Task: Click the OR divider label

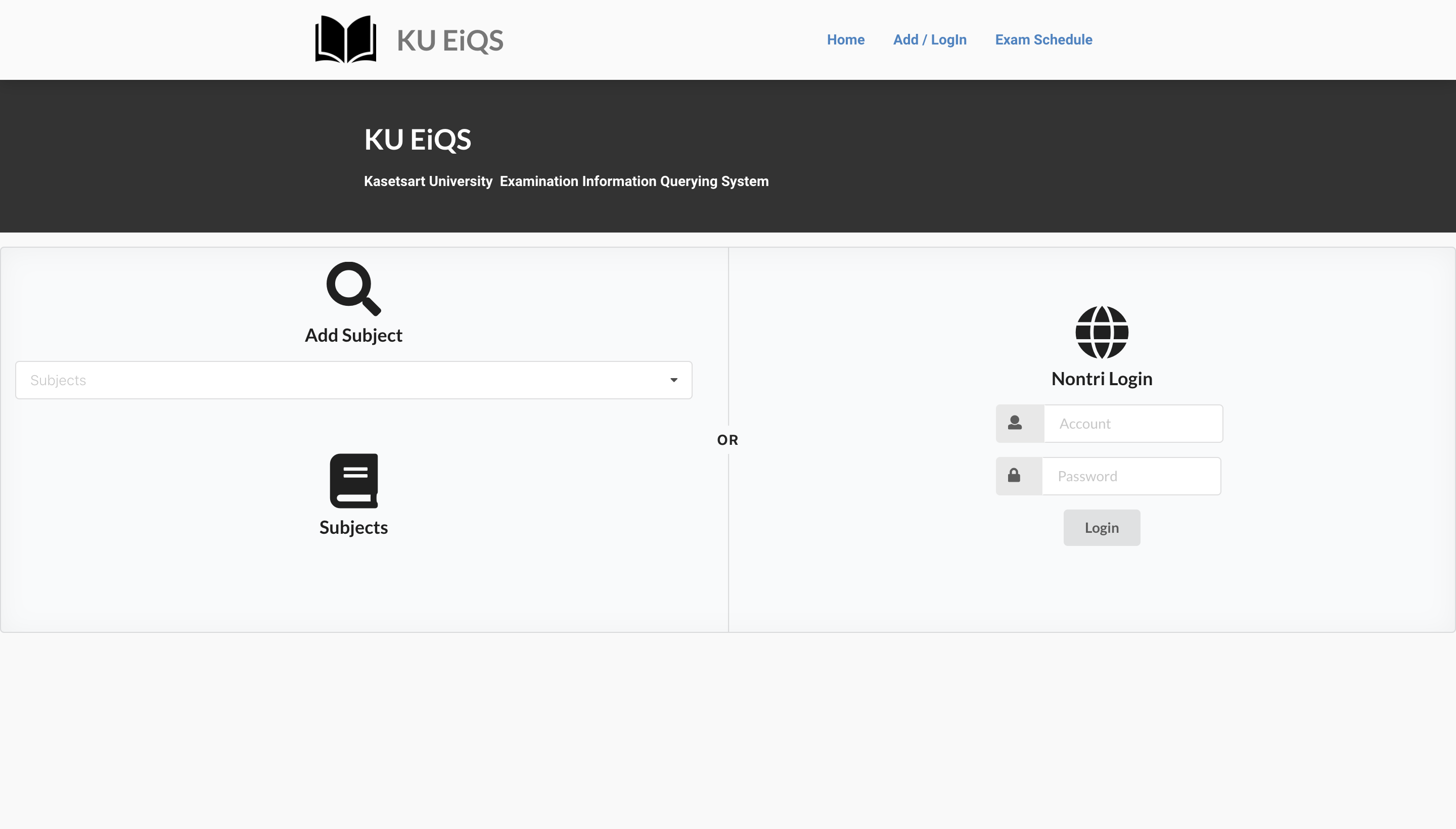Action: tap(727, 440)
